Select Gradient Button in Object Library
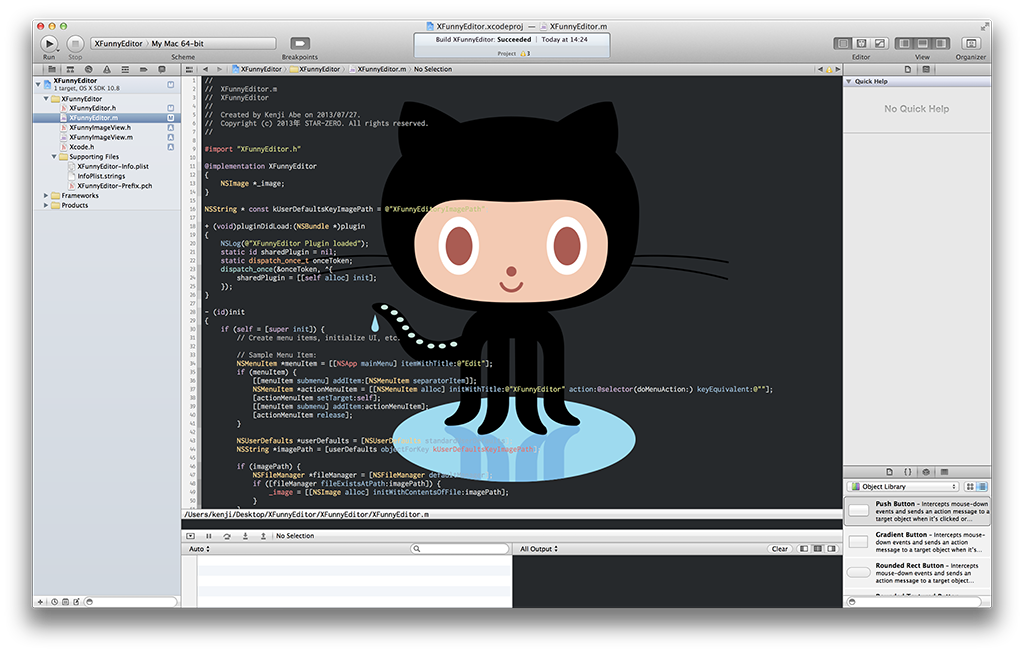Viewport: 1024px width, 653px height. [x=918, y=542]
